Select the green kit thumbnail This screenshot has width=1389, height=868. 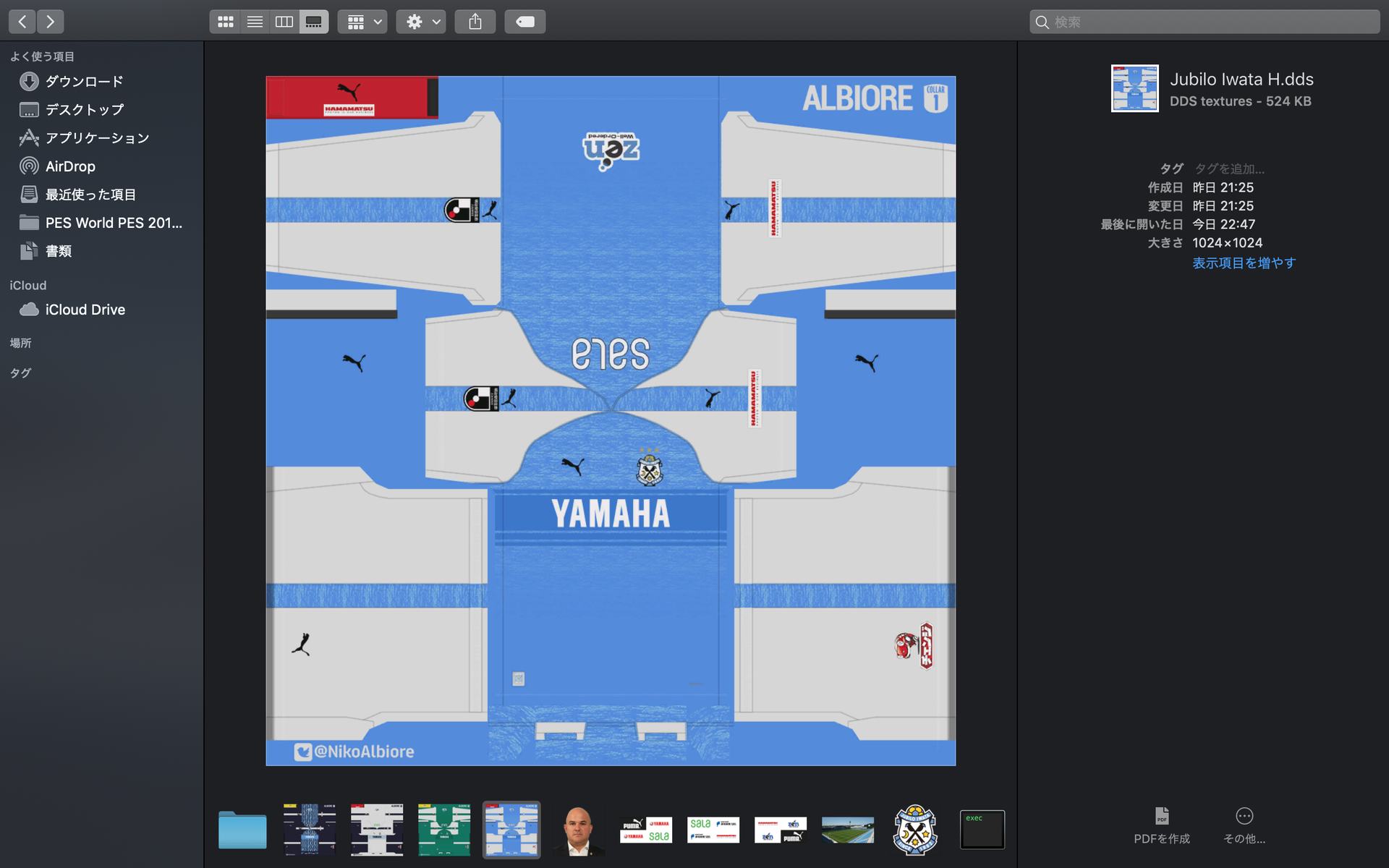pyautogui.click(x=444, y=830)
